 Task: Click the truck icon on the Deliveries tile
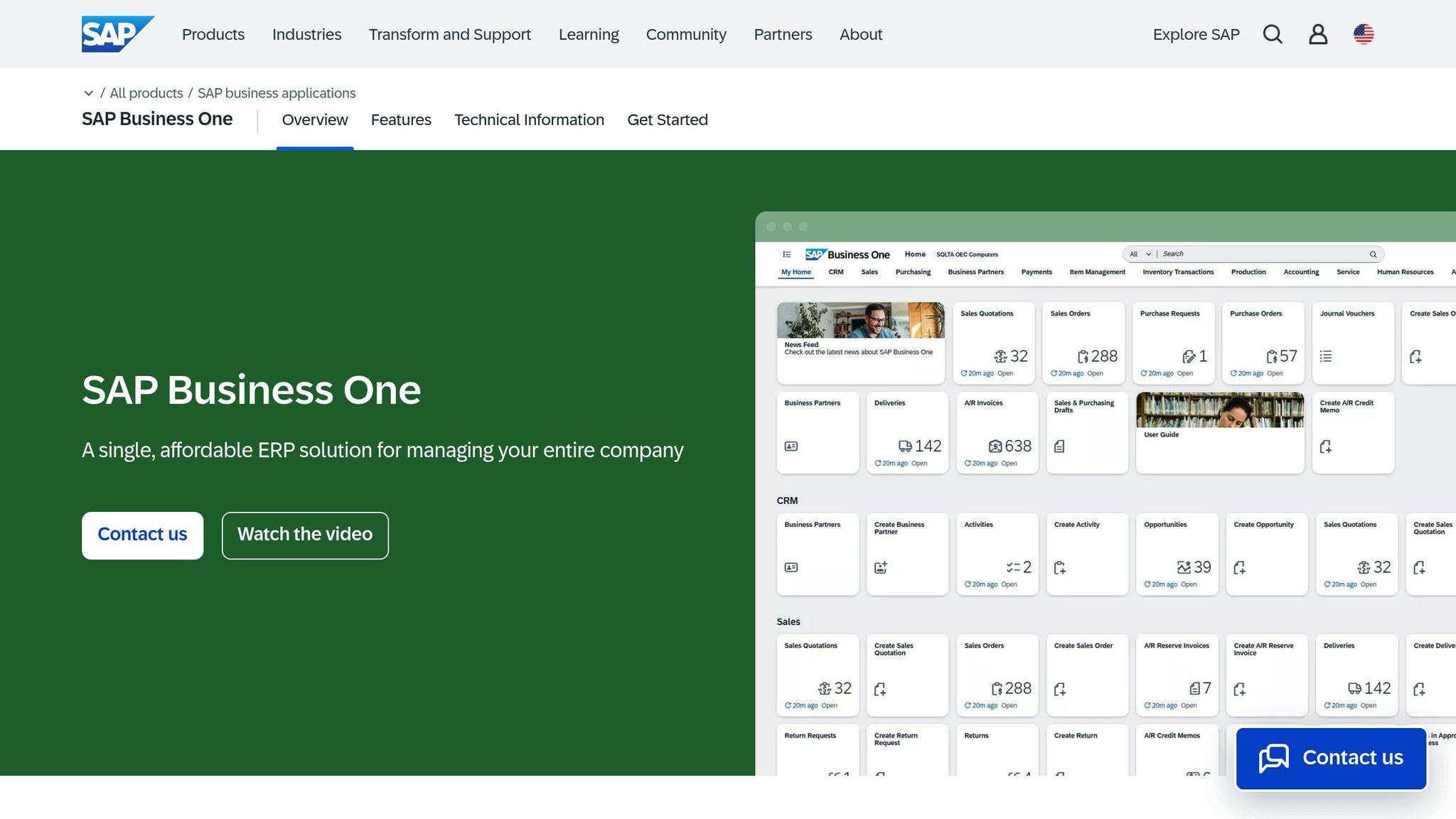[x=904, y=446]
